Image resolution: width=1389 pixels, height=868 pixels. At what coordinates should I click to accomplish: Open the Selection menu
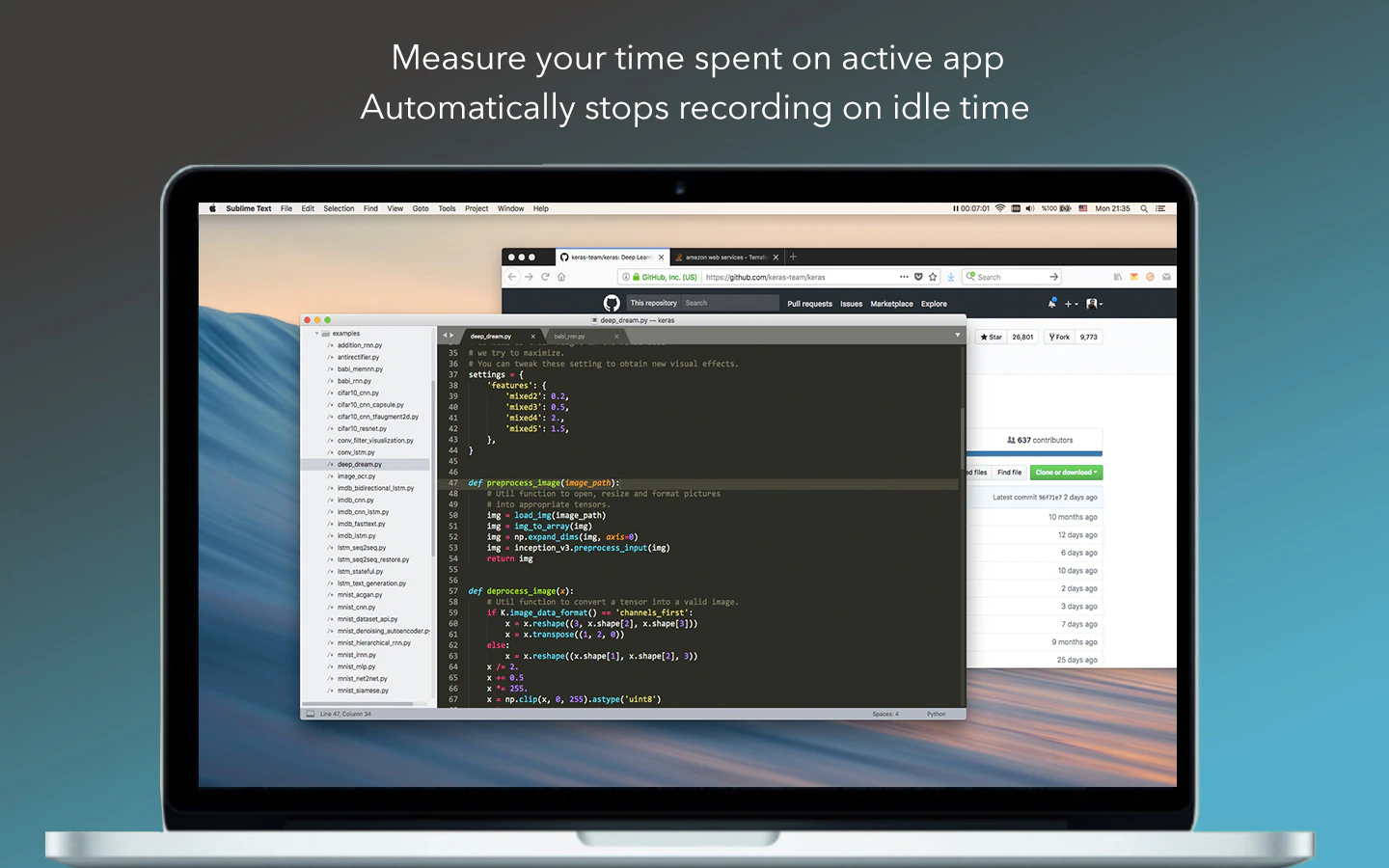[339, 208]
